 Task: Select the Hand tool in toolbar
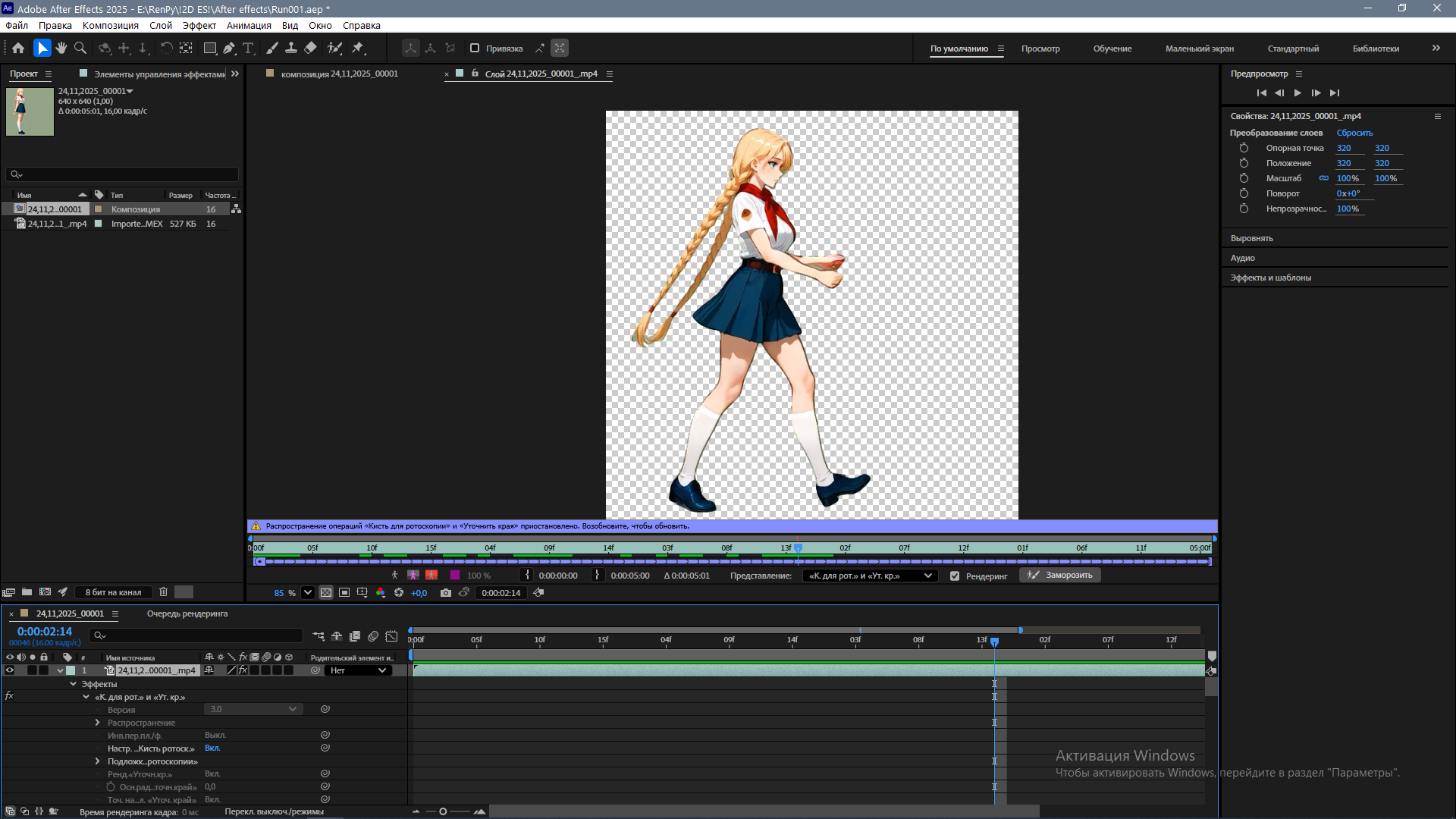tap(61, 48)
